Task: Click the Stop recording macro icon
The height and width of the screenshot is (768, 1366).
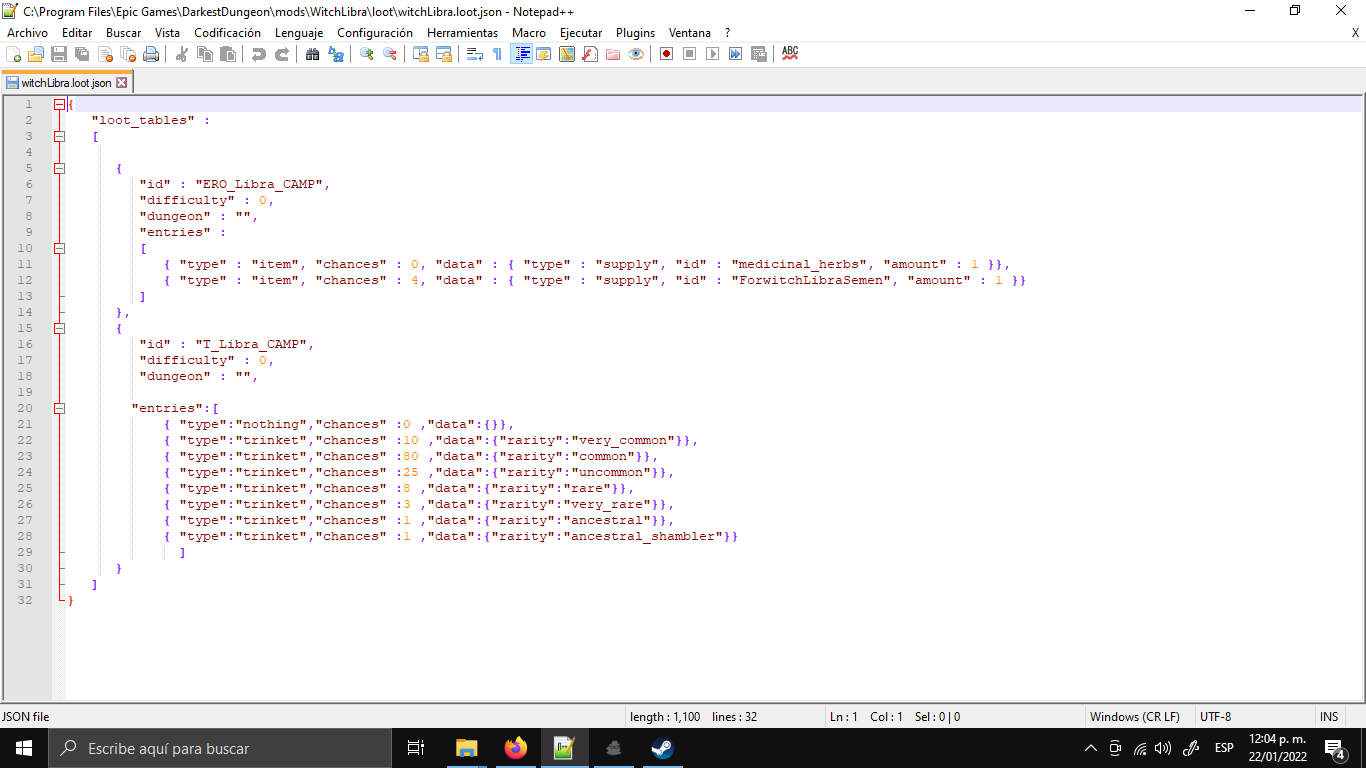Action: 690,54
